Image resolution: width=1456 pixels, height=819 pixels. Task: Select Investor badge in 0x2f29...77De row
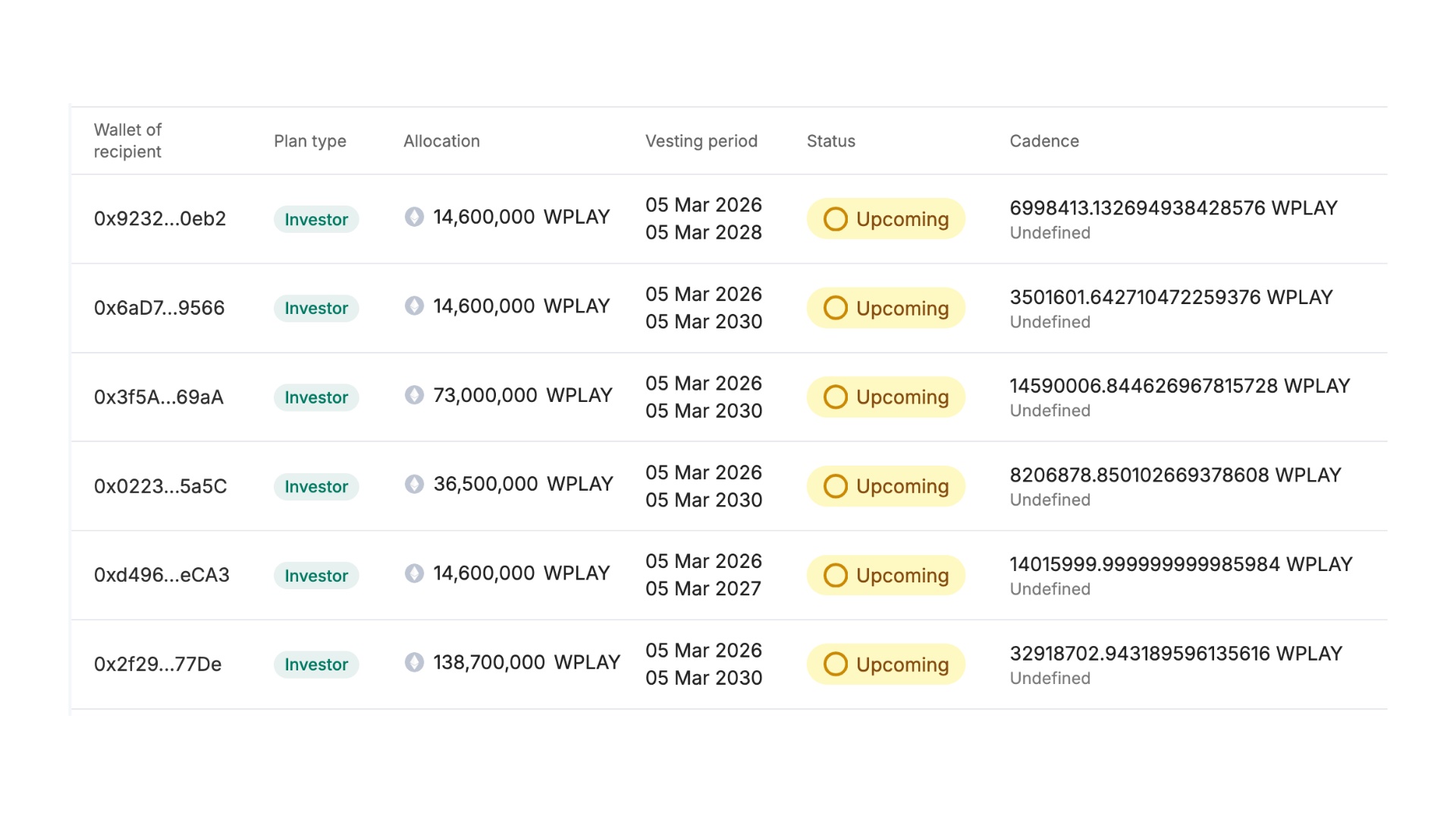pos(316,664)
